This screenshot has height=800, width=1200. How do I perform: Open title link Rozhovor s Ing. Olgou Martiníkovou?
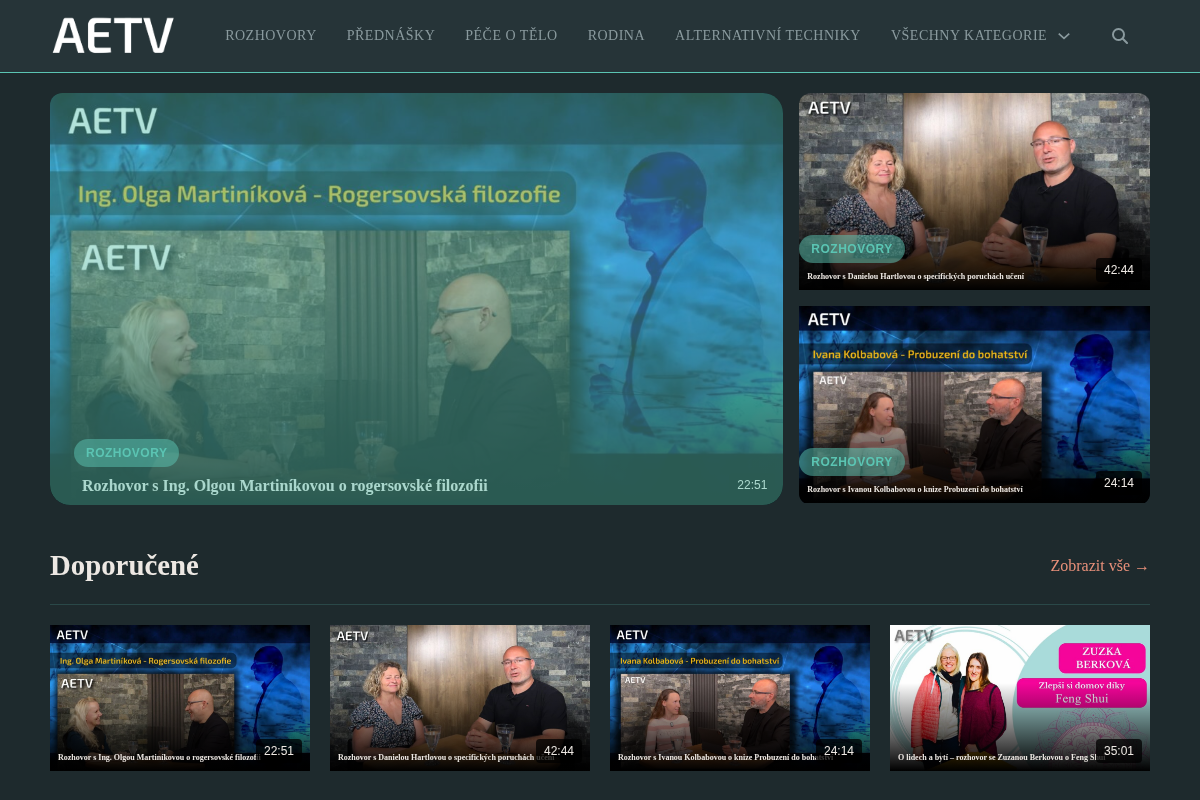click(x=285, y=485)
